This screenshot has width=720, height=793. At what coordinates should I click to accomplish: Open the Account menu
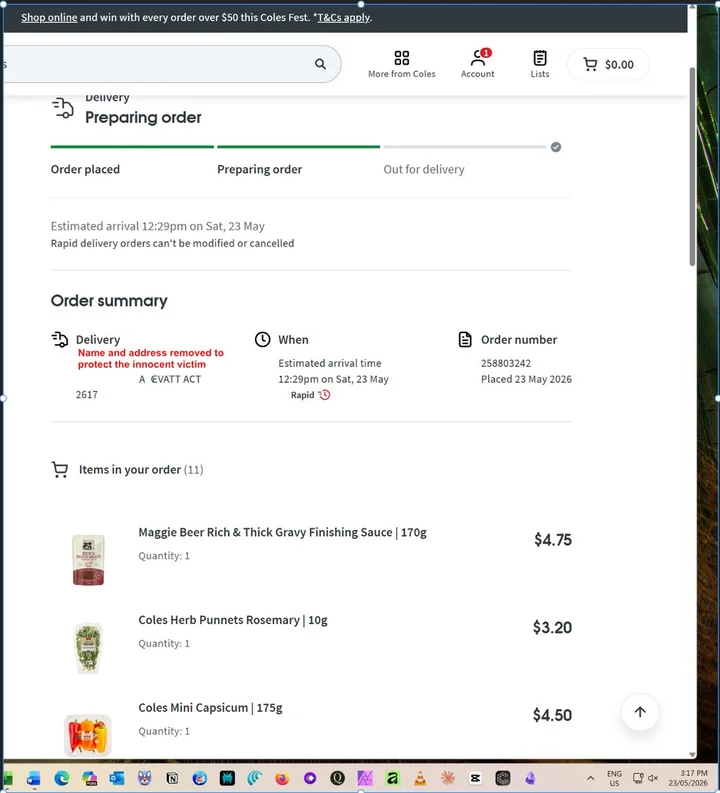(477, 64)
